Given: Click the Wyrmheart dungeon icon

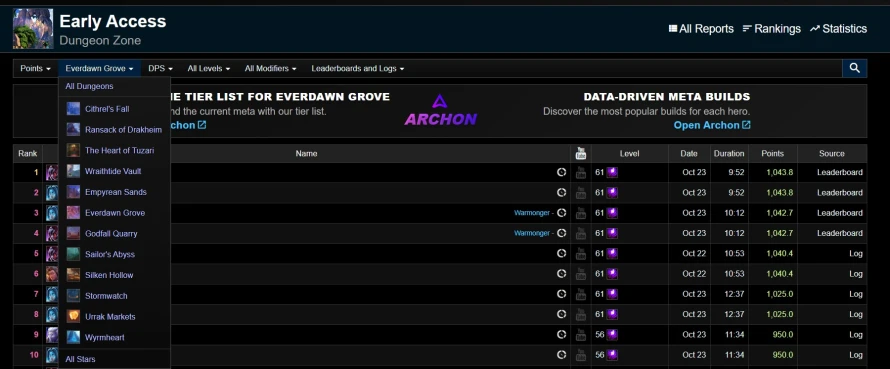Looking at the screenshot, I should (73, 337).
